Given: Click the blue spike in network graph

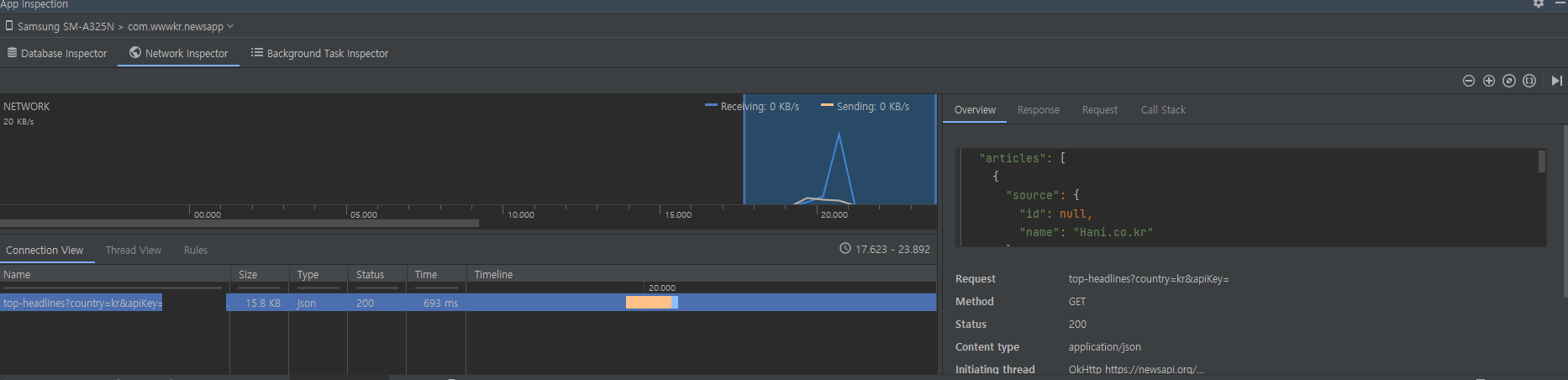Looking at the screenshot, I should pyautogui.click(x=839, y=166).
